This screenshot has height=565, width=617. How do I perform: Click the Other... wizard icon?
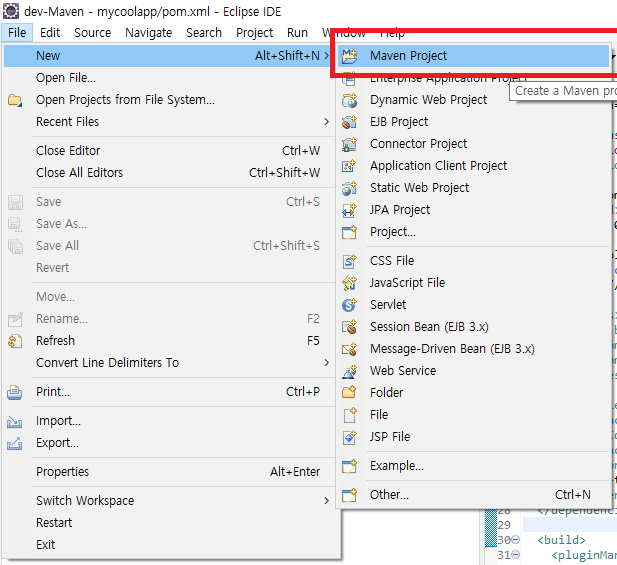349,495
